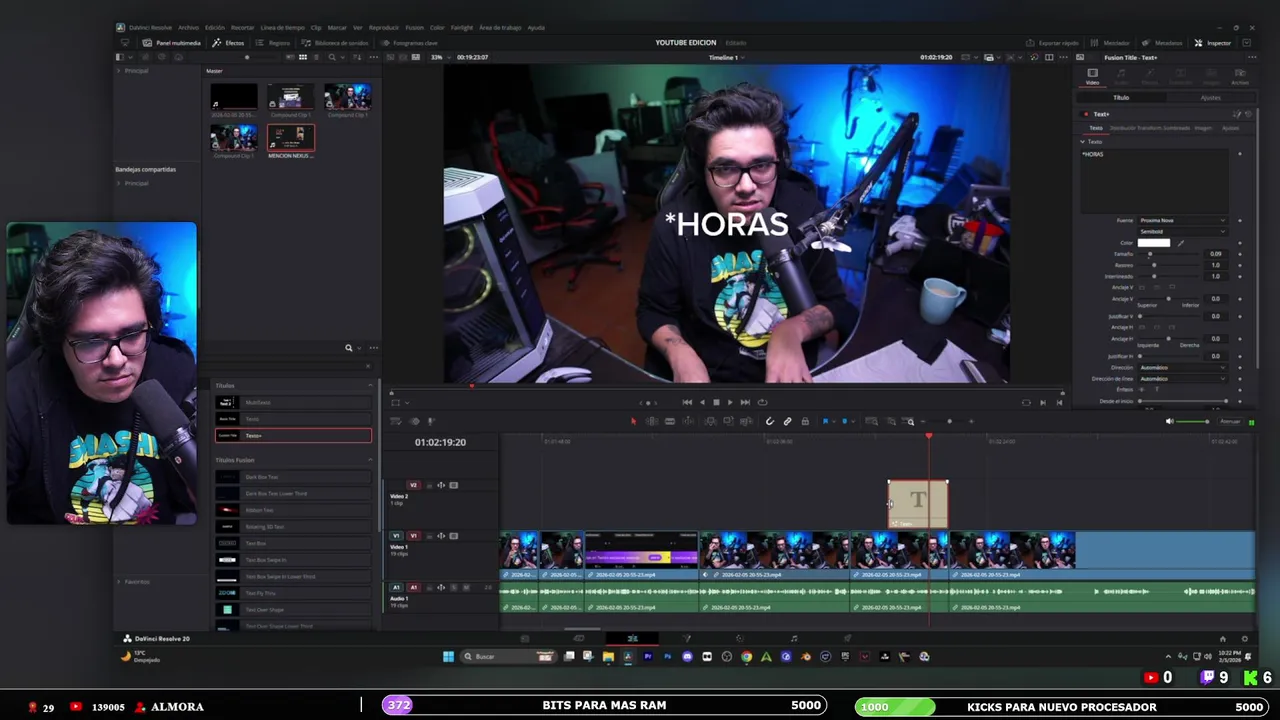Click the play reverse button

pos(702,402)
